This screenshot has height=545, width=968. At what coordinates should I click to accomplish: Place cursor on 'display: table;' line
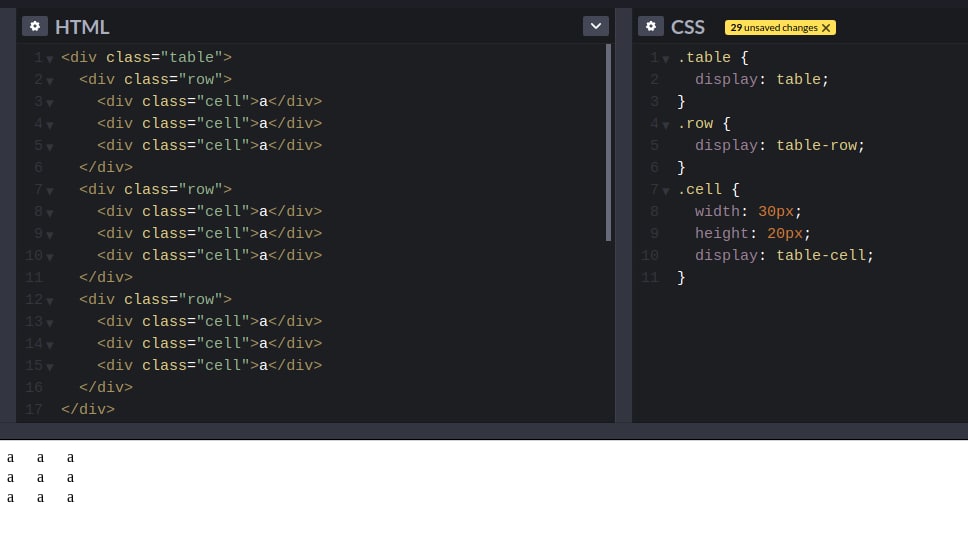(762, 80)
